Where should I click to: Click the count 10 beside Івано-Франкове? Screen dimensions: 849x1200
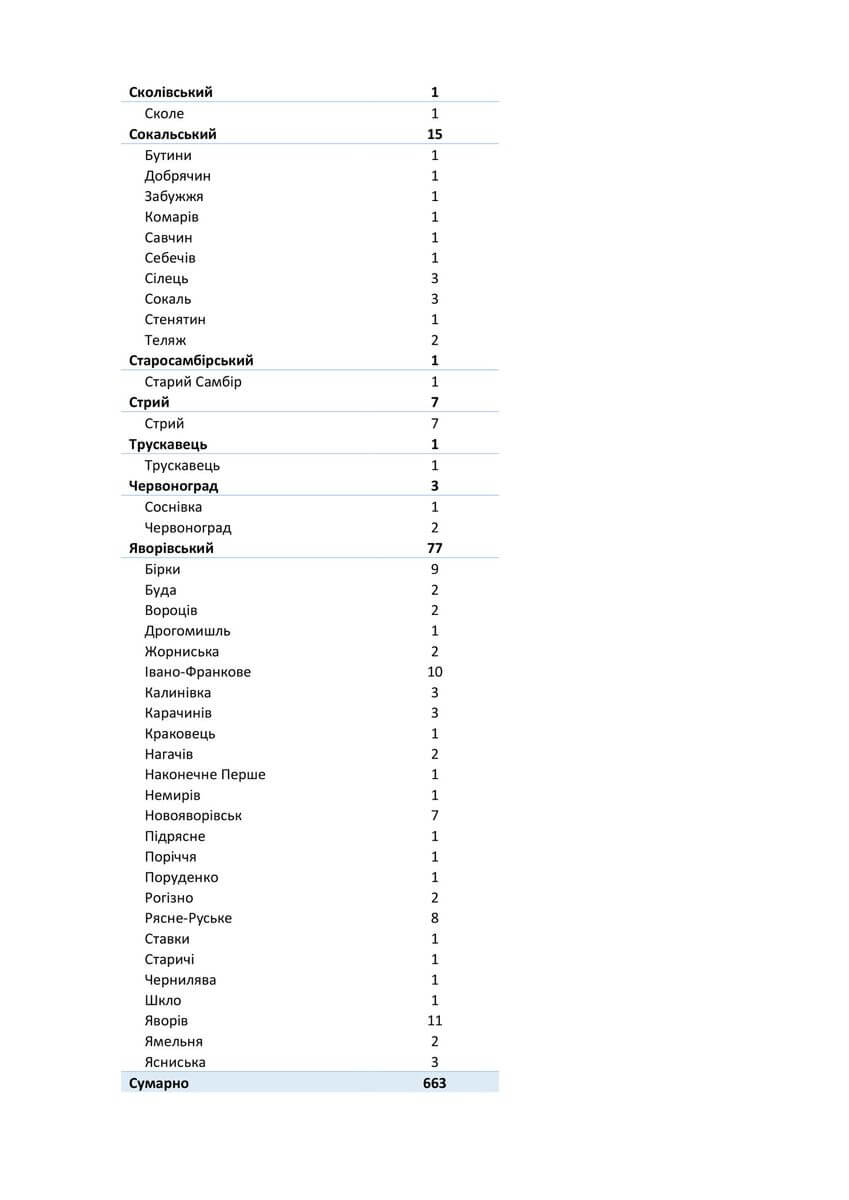435,672
